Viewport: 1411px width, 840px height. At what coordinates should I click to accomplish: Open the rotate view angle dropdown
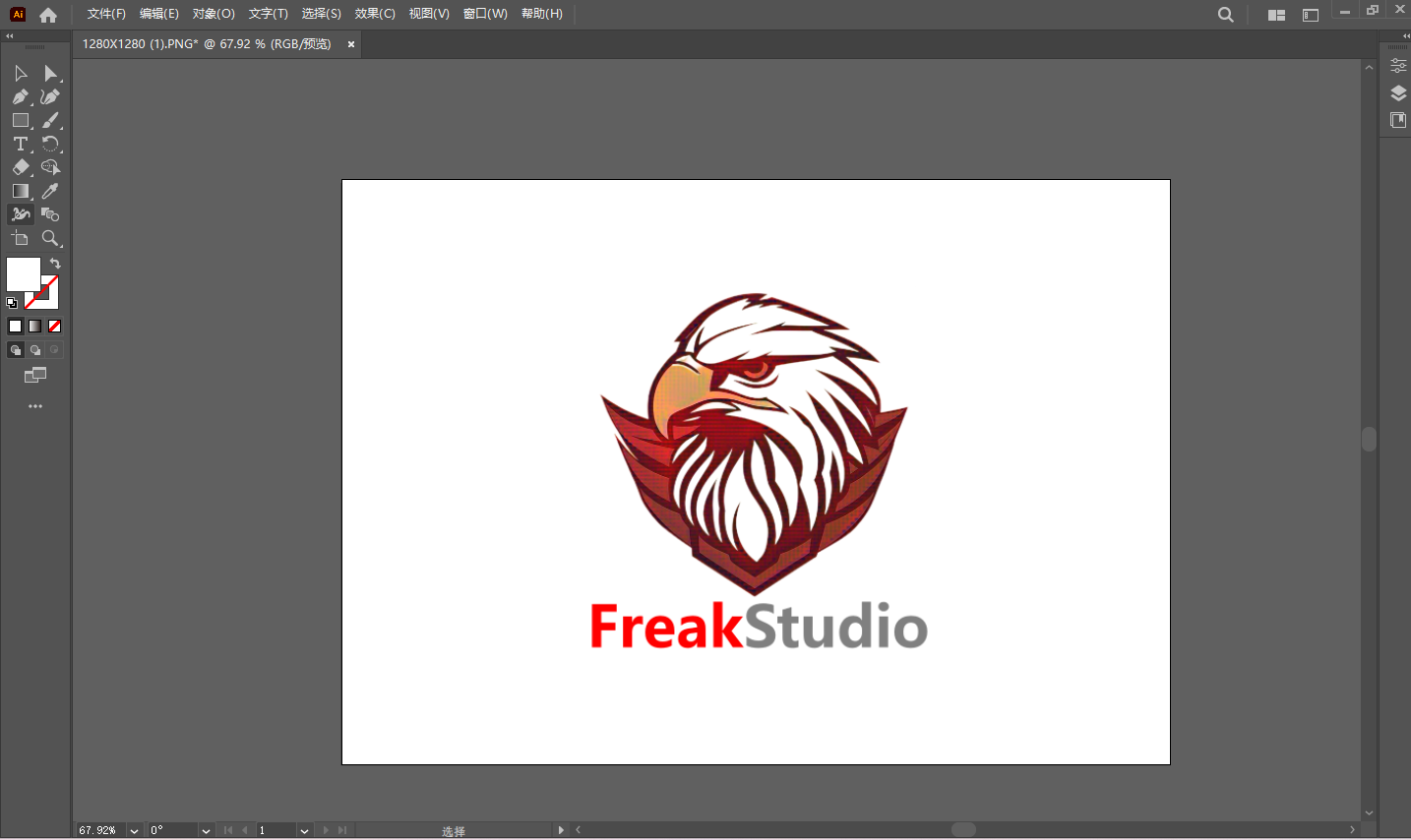pos(206,831)
